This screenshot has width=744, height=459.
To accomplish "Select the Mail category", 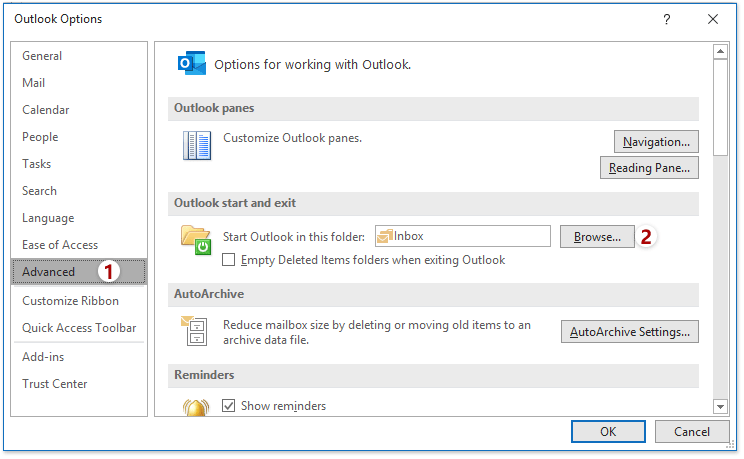I will [x=34, y=83].
